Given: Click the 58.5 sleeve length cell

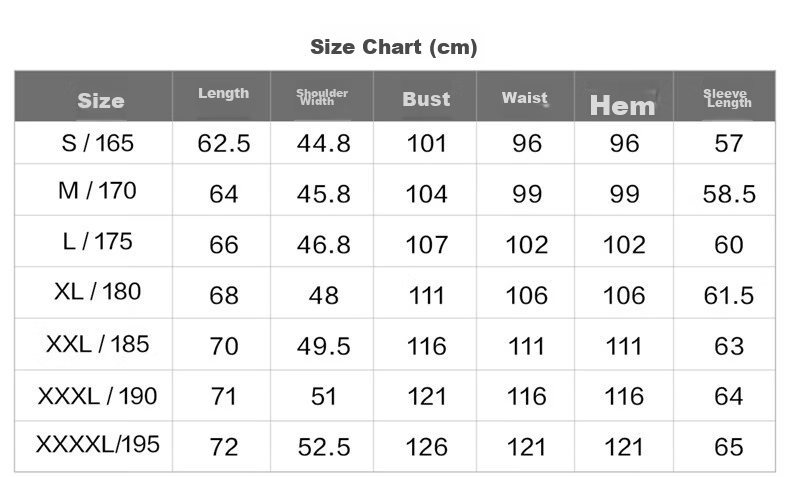Looking at the screenshot, I should tap(729, 194).
